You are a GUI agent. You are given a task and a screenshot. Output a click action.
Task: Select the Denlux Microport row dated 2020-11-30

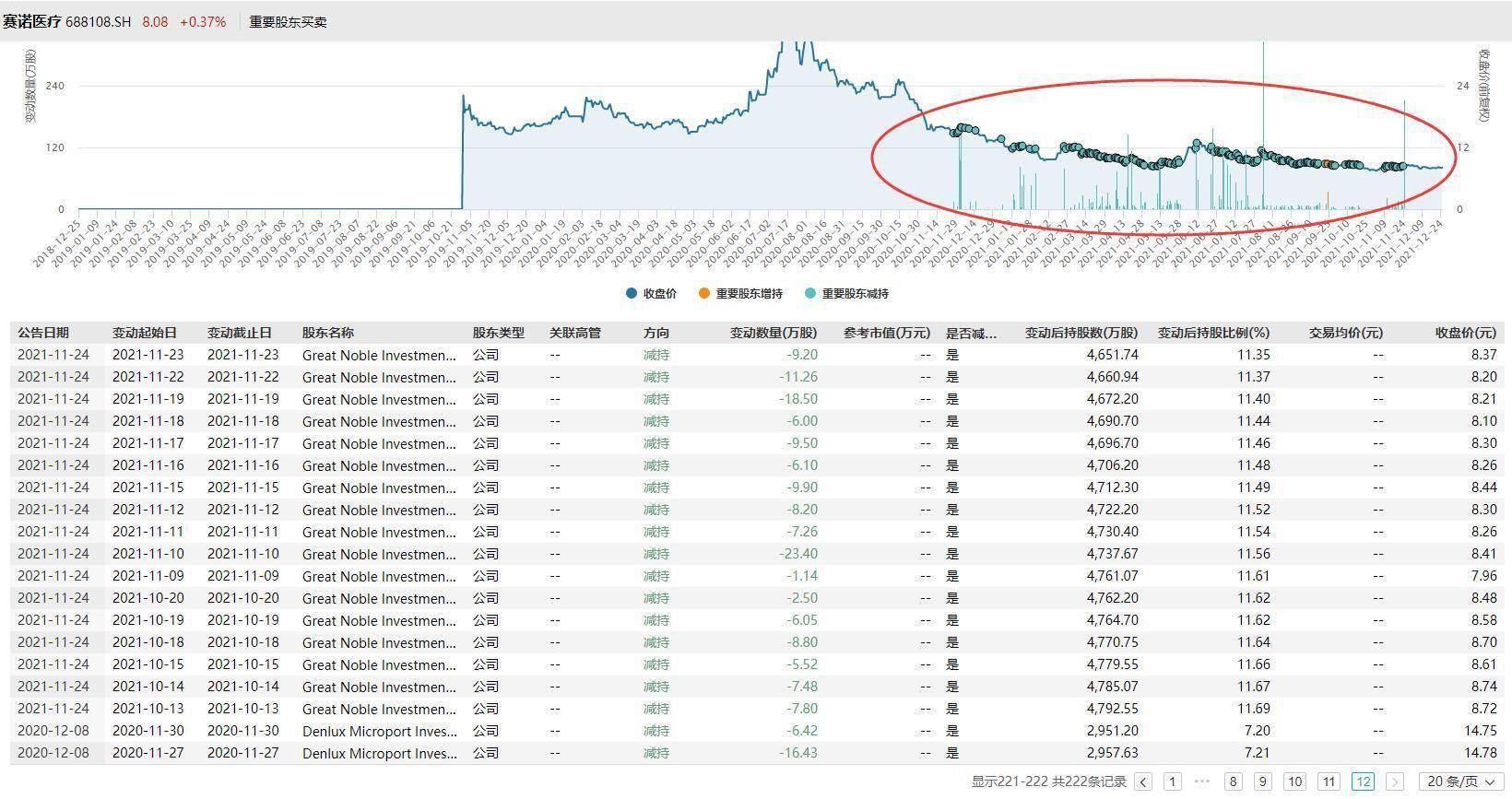(379, 731)
